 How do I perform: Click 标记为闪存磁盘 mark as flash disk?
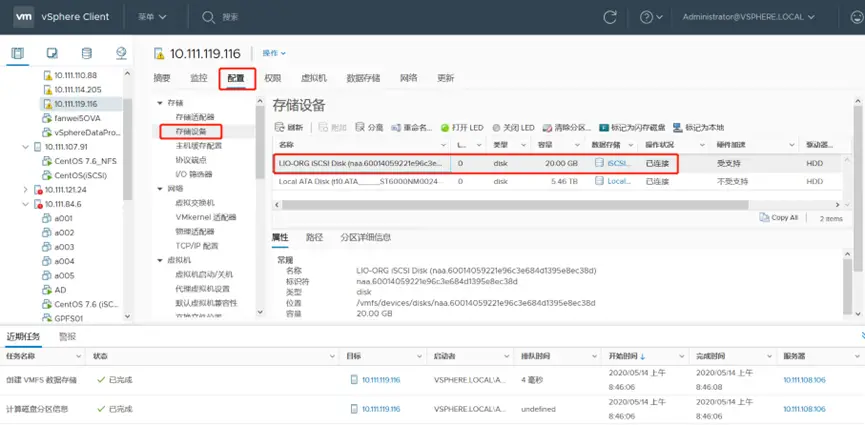(x=632, y=128)
